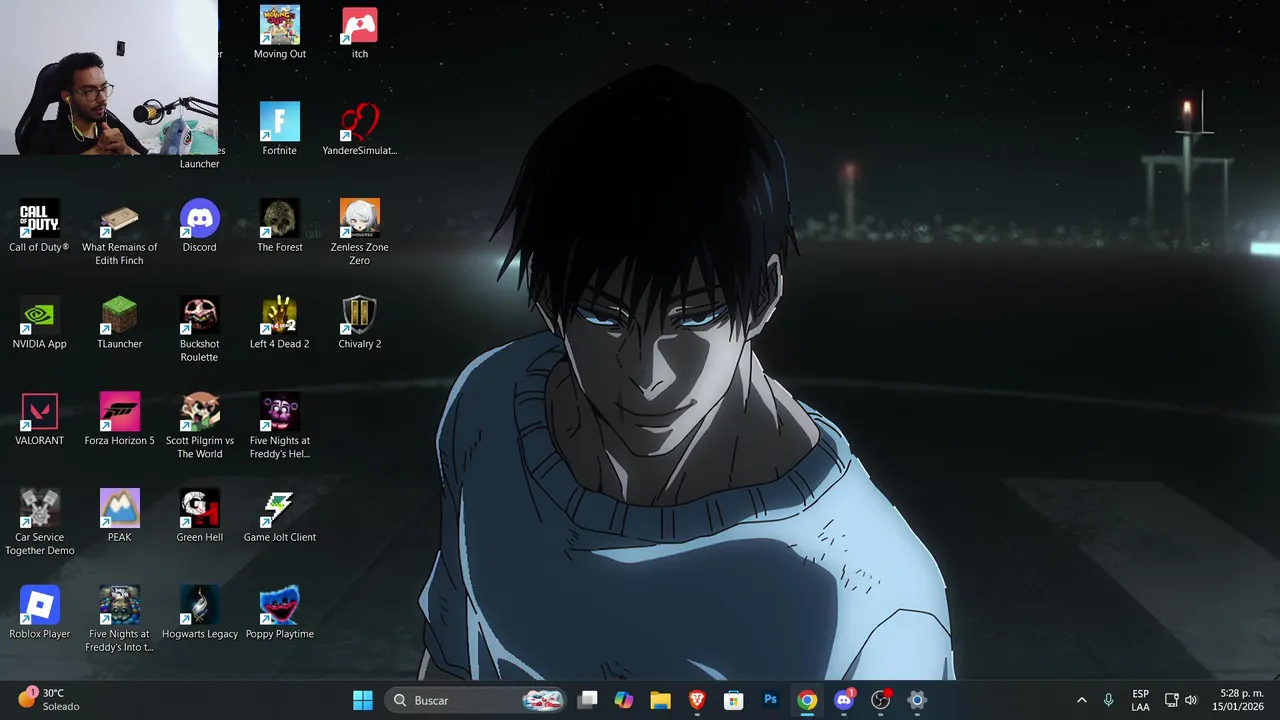Open the itch desktop shortcut
Image resolution: width=1280 pixels, height=720 pixels.
360,33
